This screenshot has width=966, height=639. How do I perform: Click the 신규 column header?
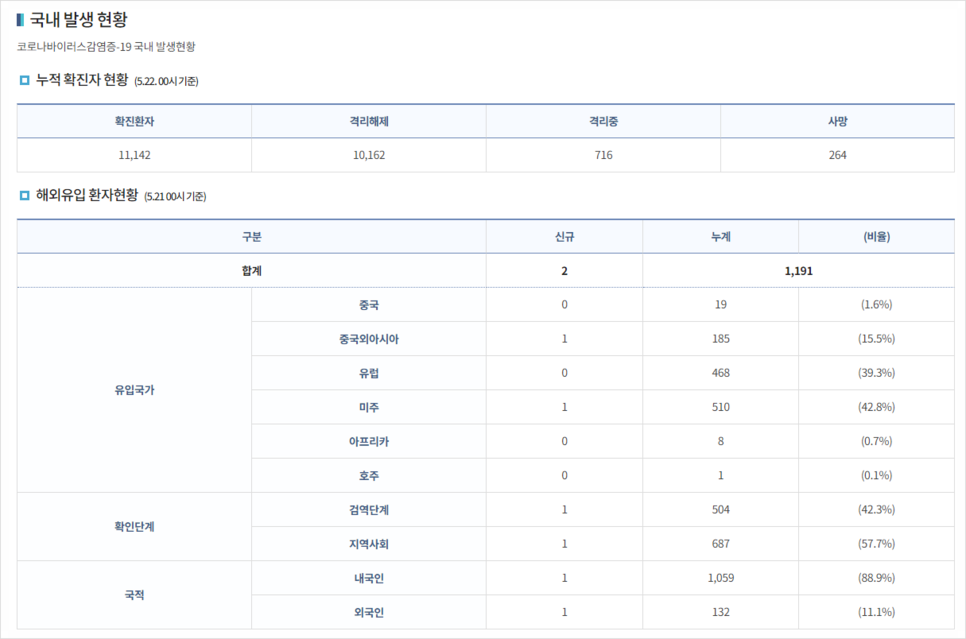coord(564,237)
